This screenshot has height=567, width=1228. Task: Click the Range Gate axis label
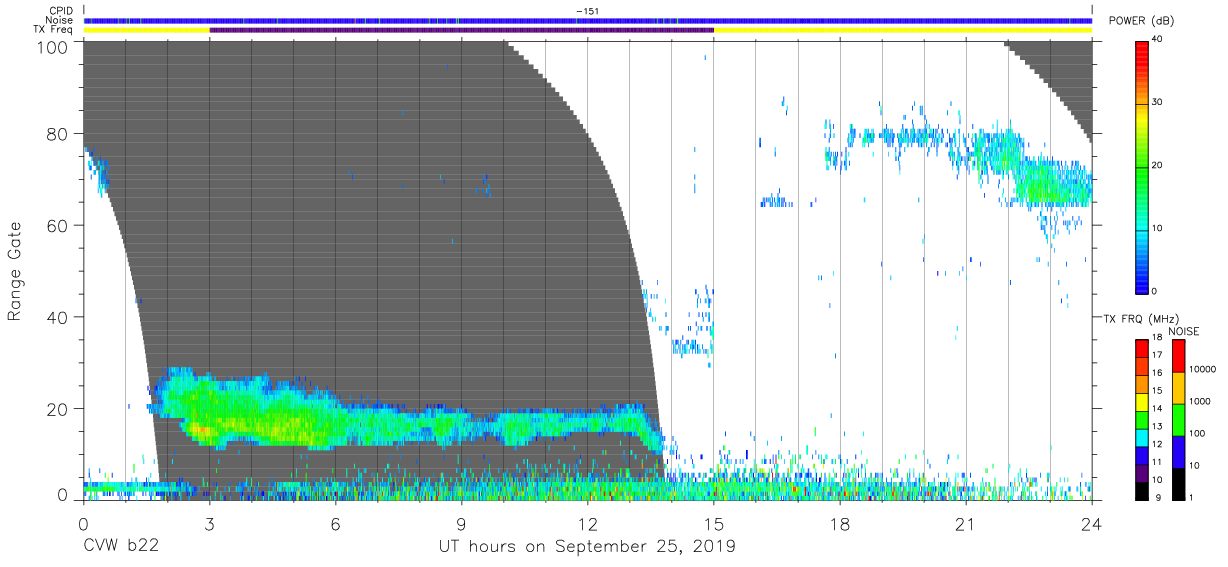click(15, 271)
